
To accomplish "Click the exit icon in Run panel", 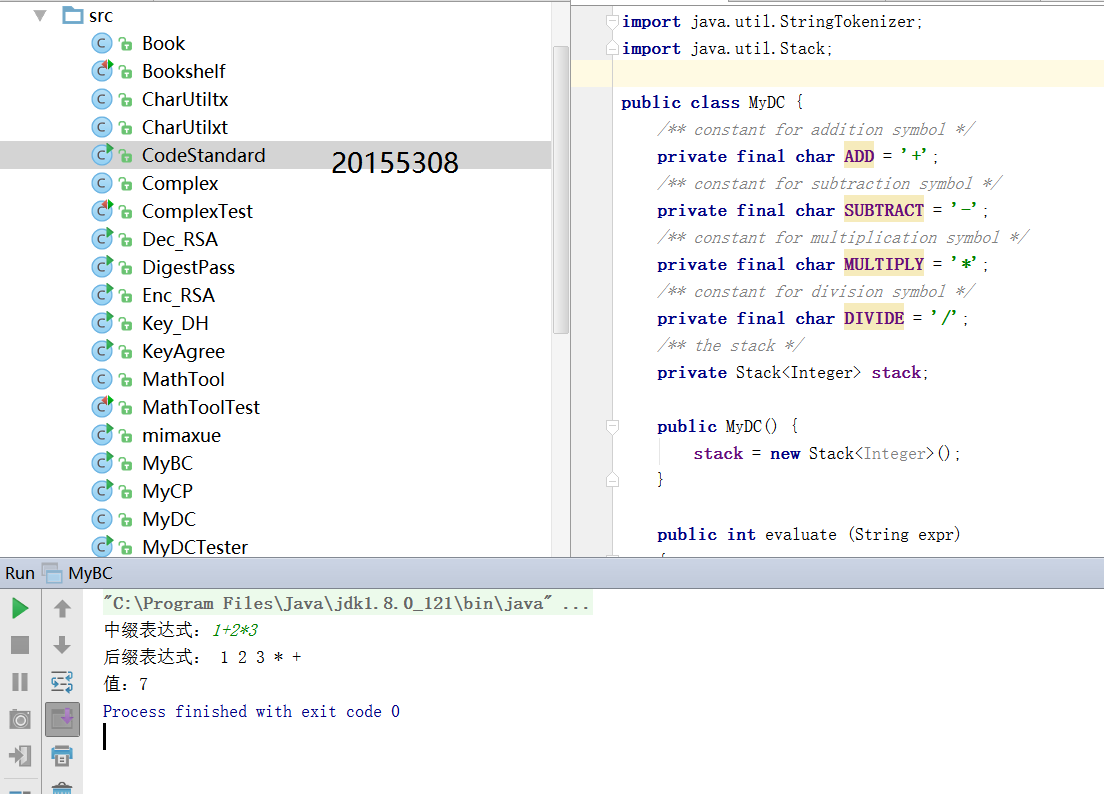I will [x=20, y=756].
